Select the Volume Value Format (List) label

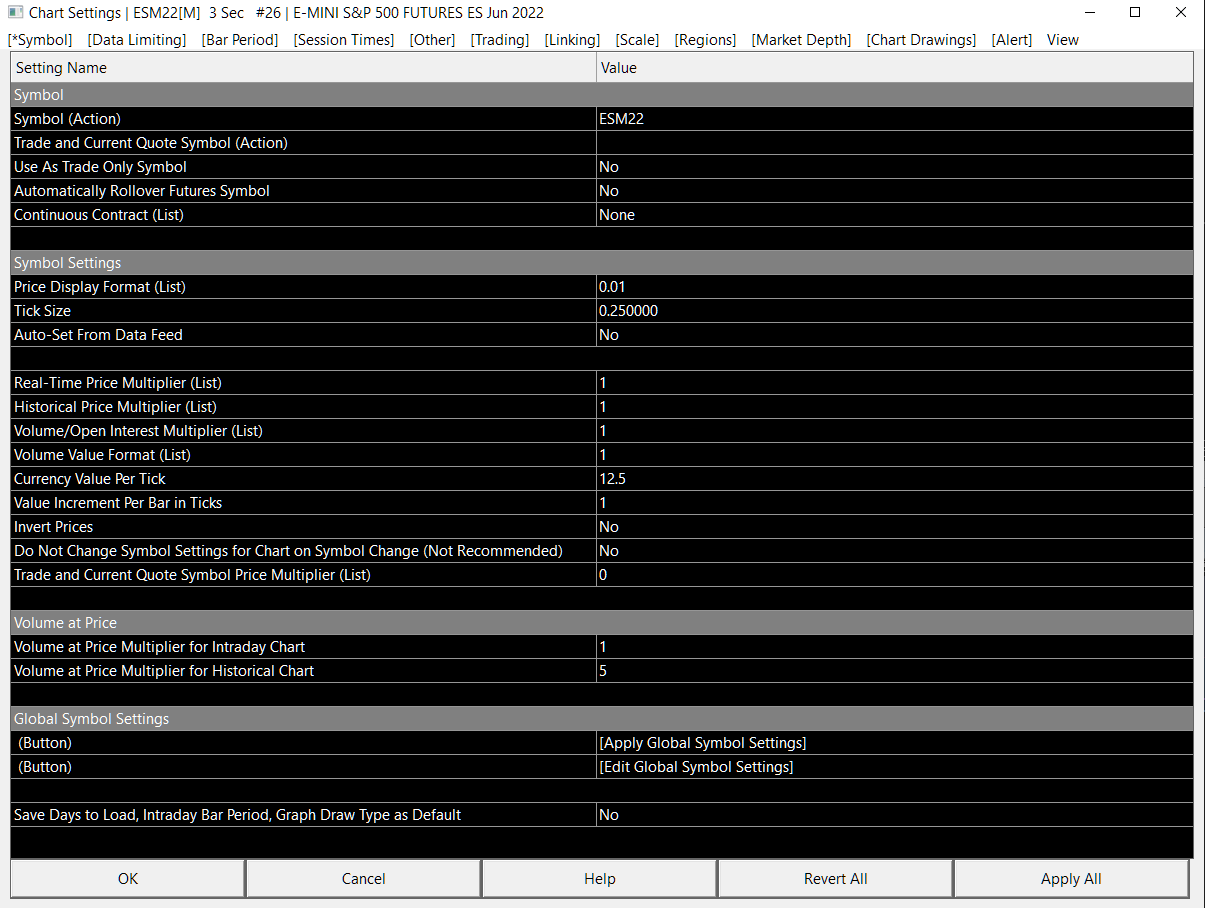click(x=102, y=455)
